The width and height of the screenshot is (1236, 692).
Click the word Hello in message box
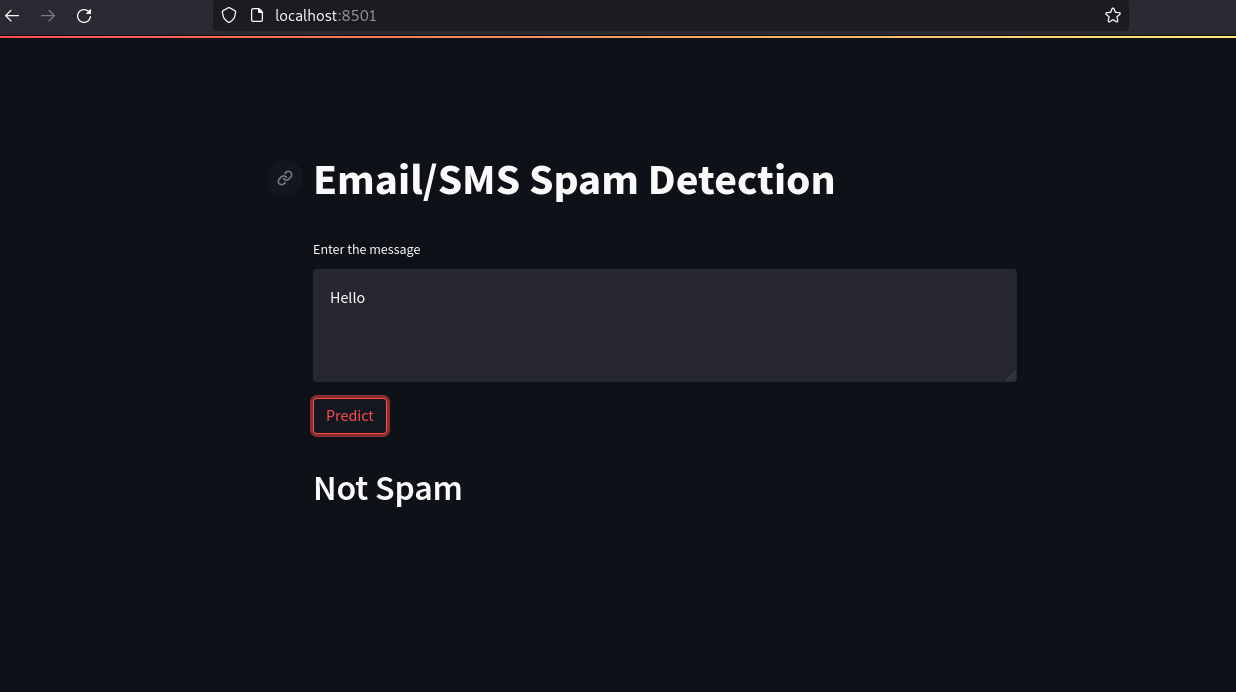(348, 298)
